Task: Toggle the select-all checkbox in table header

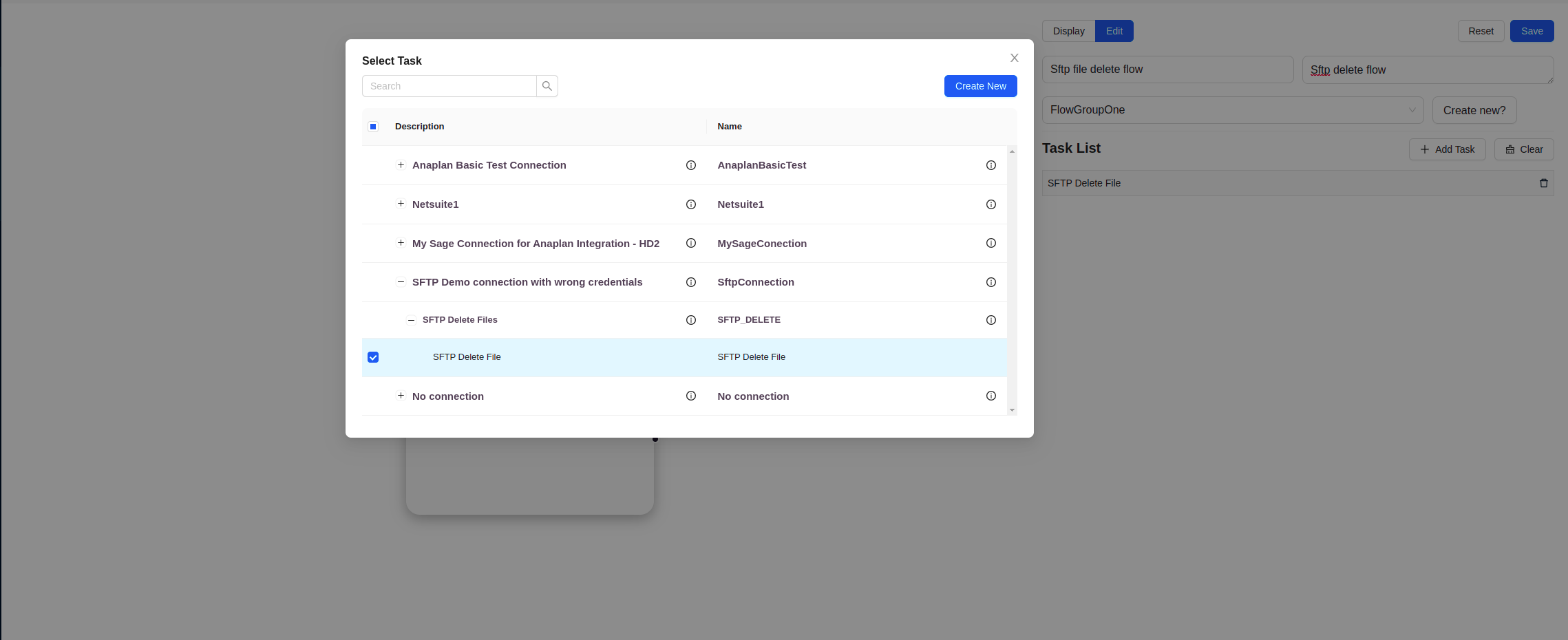Action: coord(373,127)
